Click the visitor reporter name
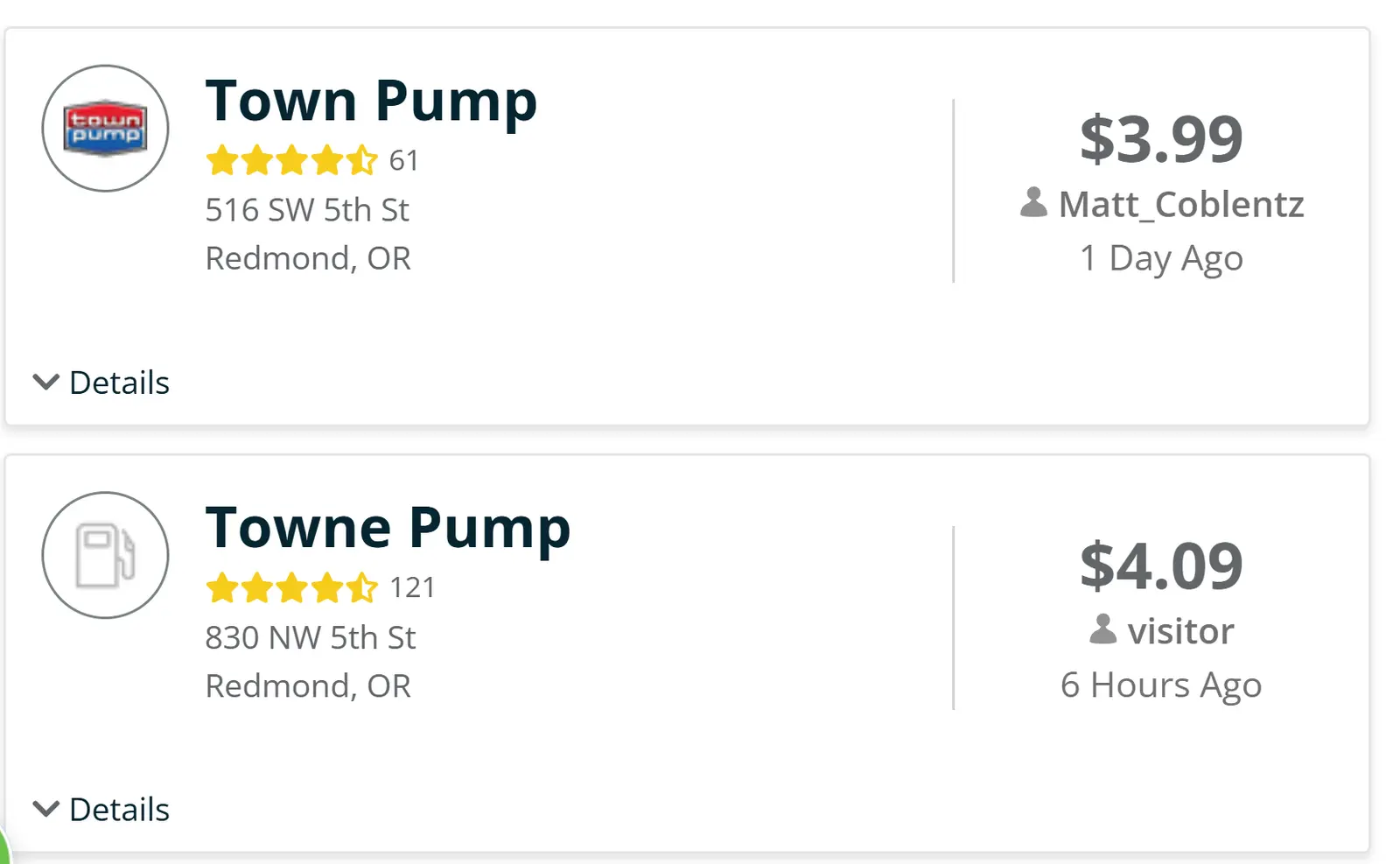The image size is (1400, 864). [x=1180, y=631]
